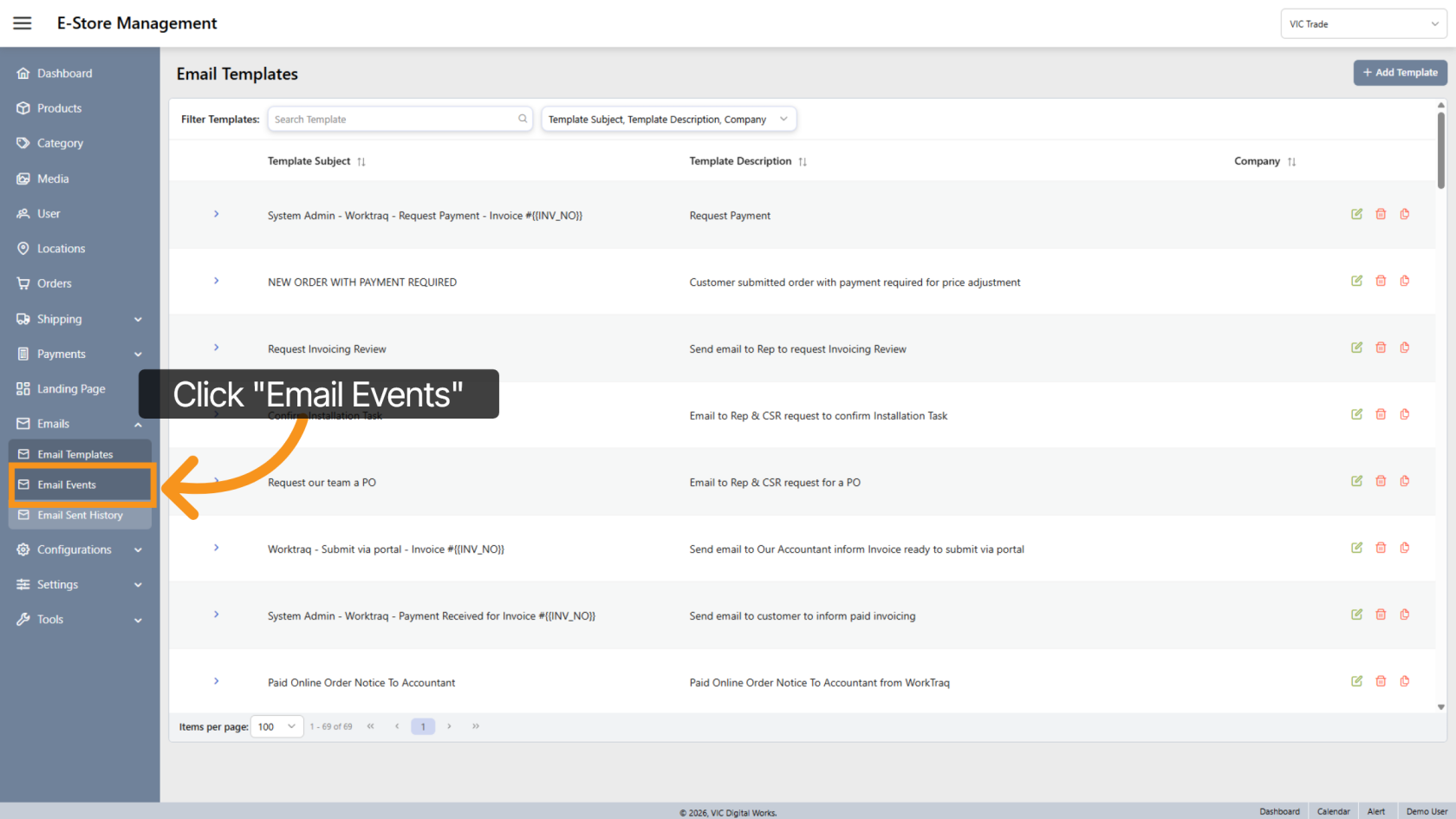Sort by Template Subject column

point(361,162)
